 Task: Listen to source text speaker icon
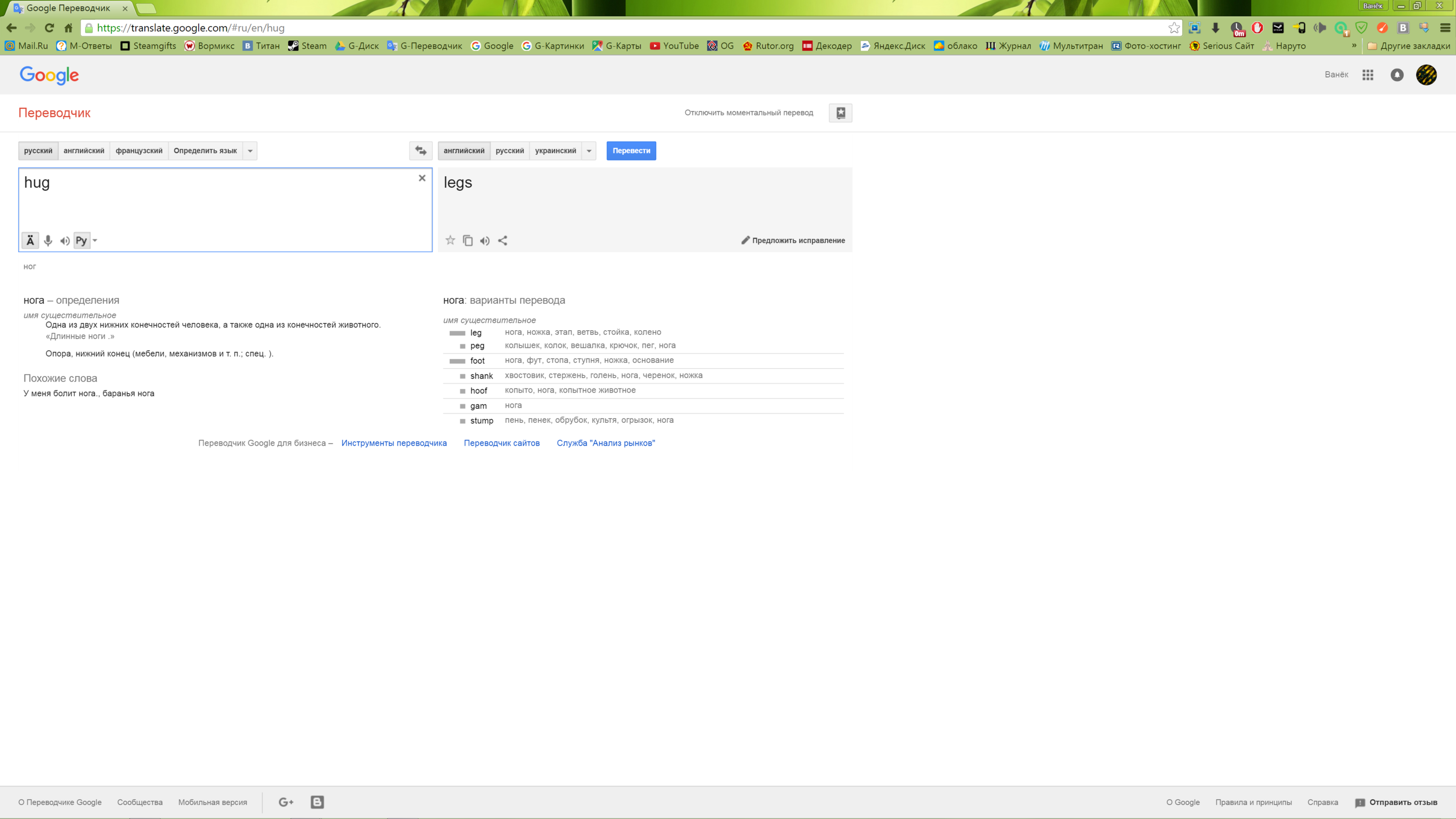pos(65,241)
